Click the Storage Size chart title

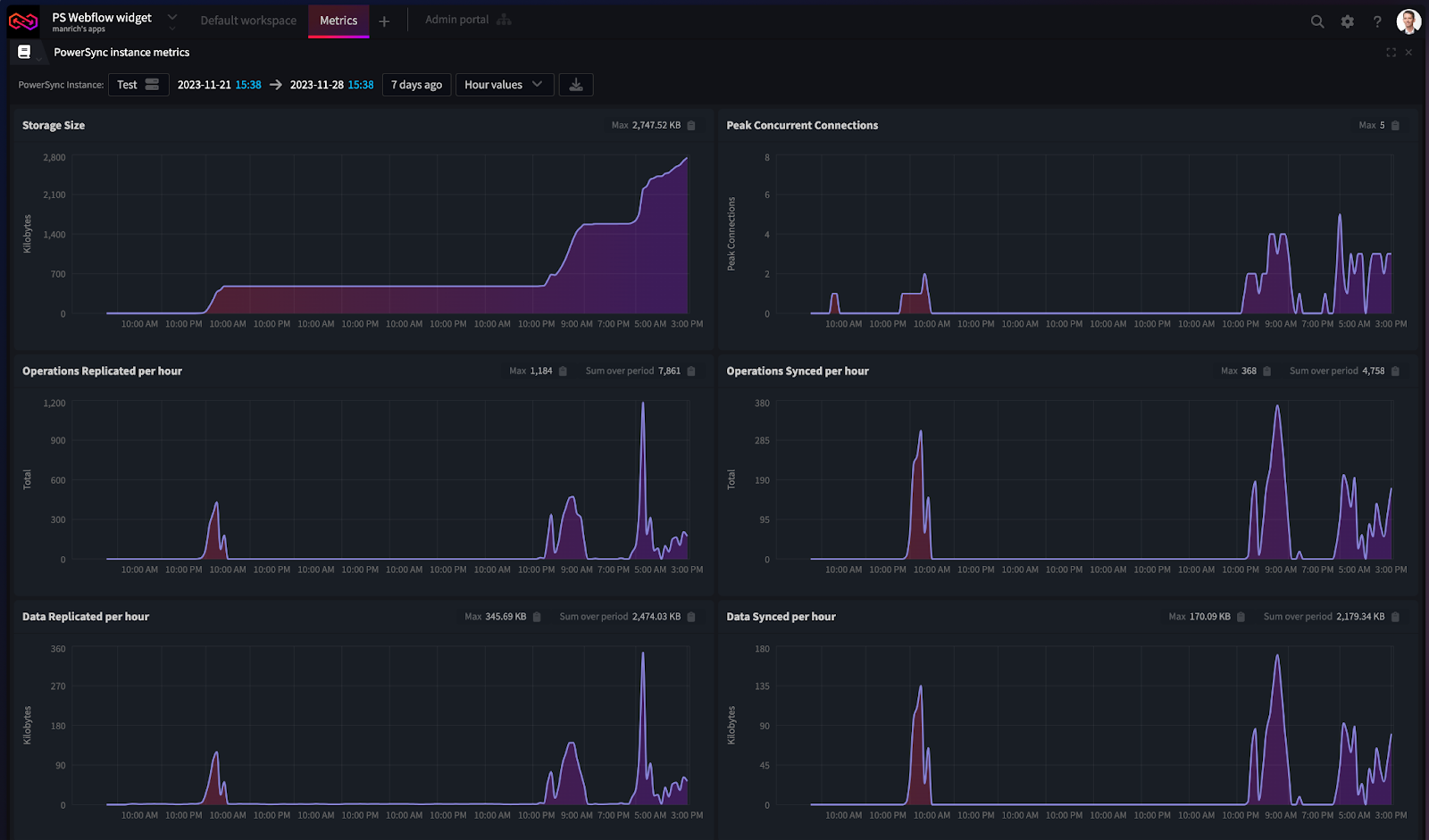click(54, 126)
